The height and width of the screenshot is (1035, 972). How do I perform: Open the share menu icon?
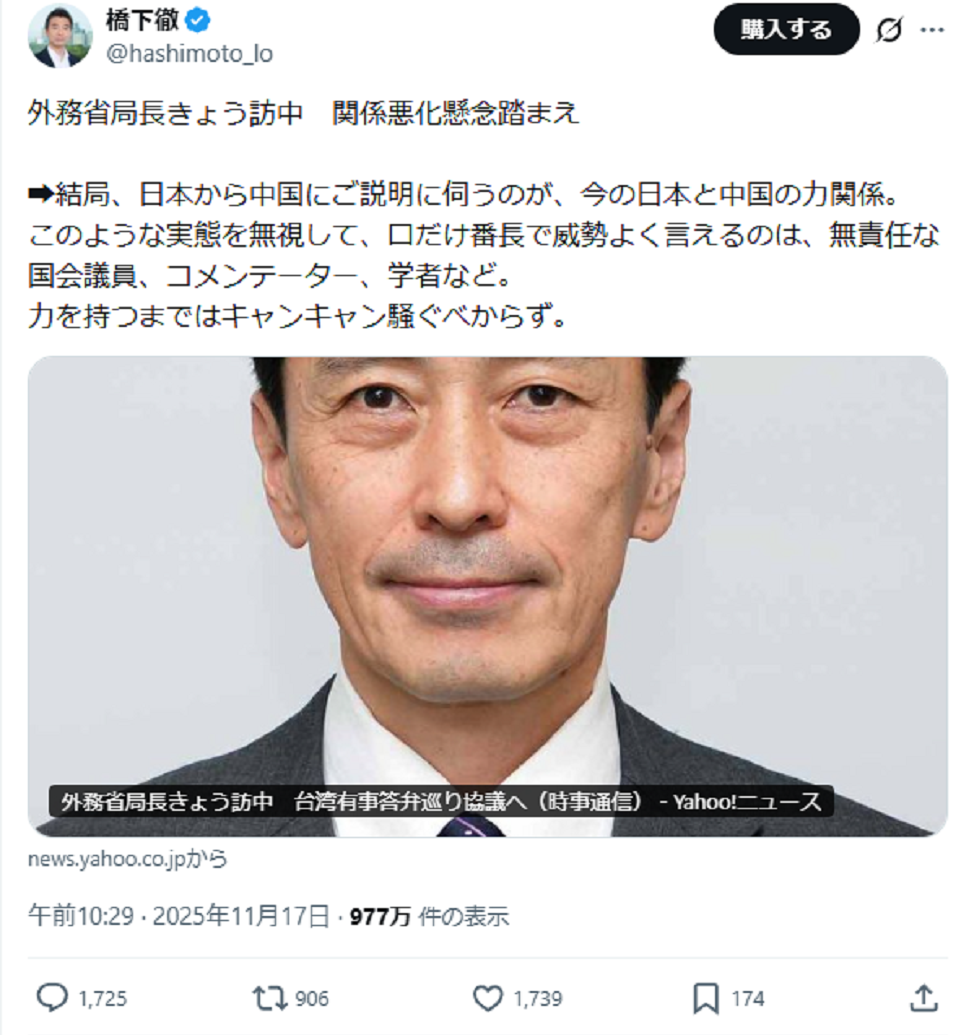click(924, 998)
